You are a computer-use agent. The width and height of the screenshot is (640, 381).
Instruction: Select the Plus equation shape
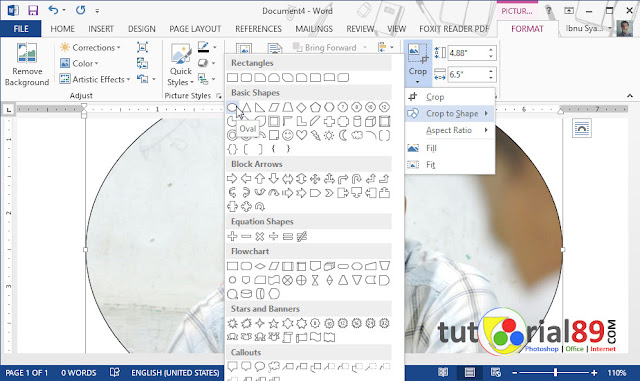[232, 236]
